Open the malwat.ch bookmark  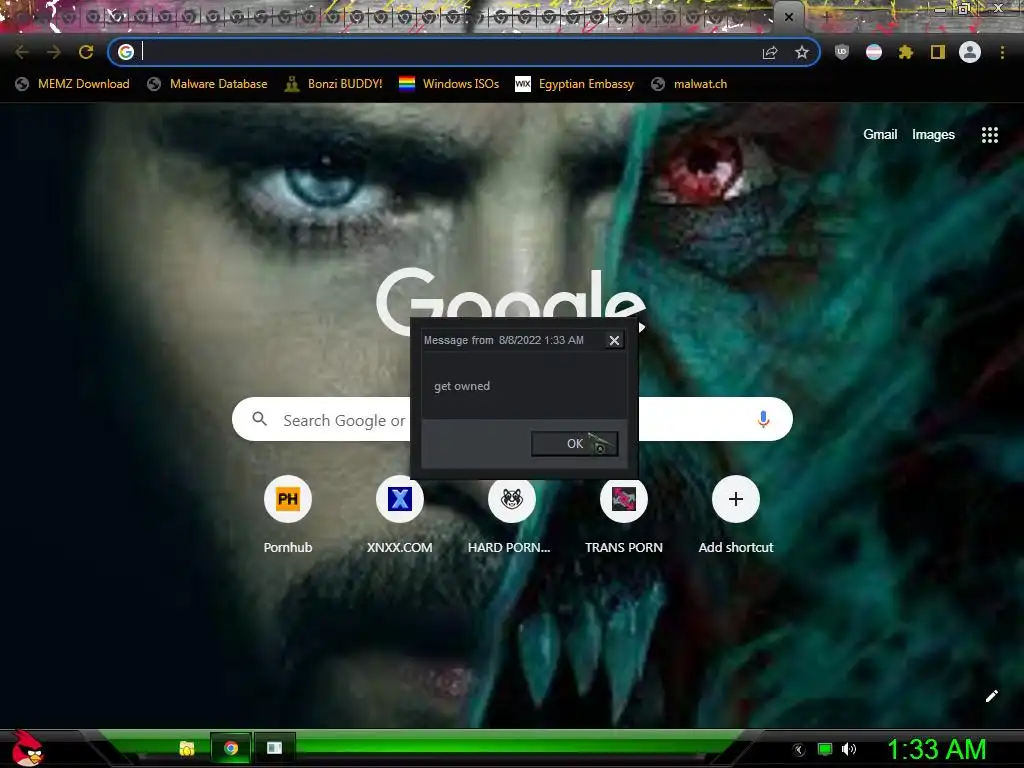(x=690, y=84)
